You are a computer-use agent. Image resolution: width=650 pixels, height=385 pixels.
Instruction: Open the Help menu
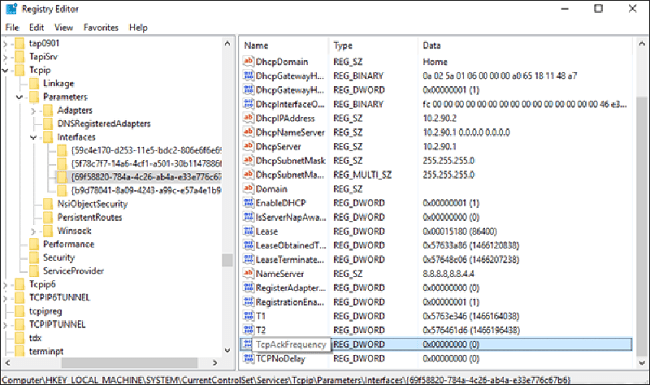138,27
